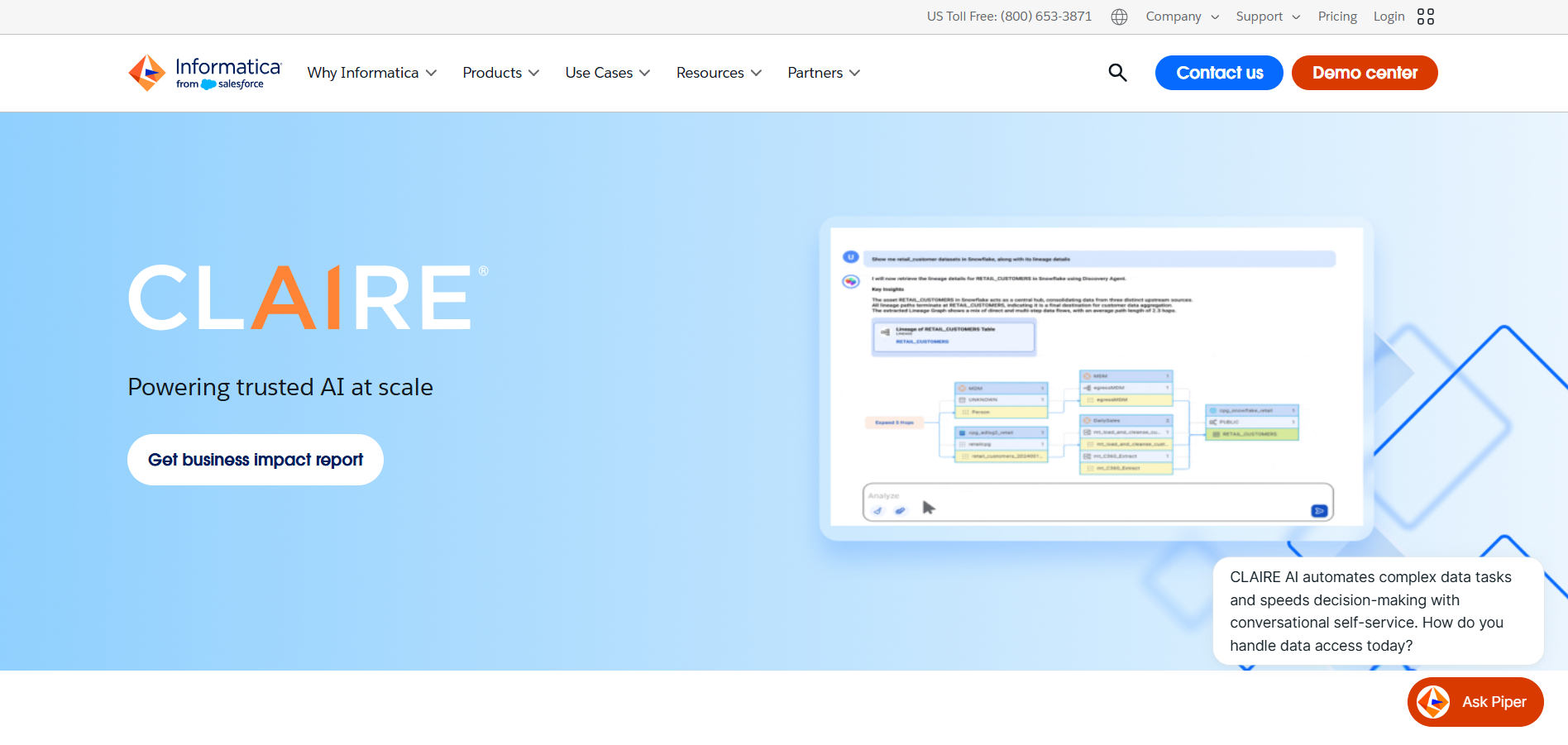The image size is (1568, 745).
Task: Open the Partners dropdown
Action: click(x=824, y=73)
